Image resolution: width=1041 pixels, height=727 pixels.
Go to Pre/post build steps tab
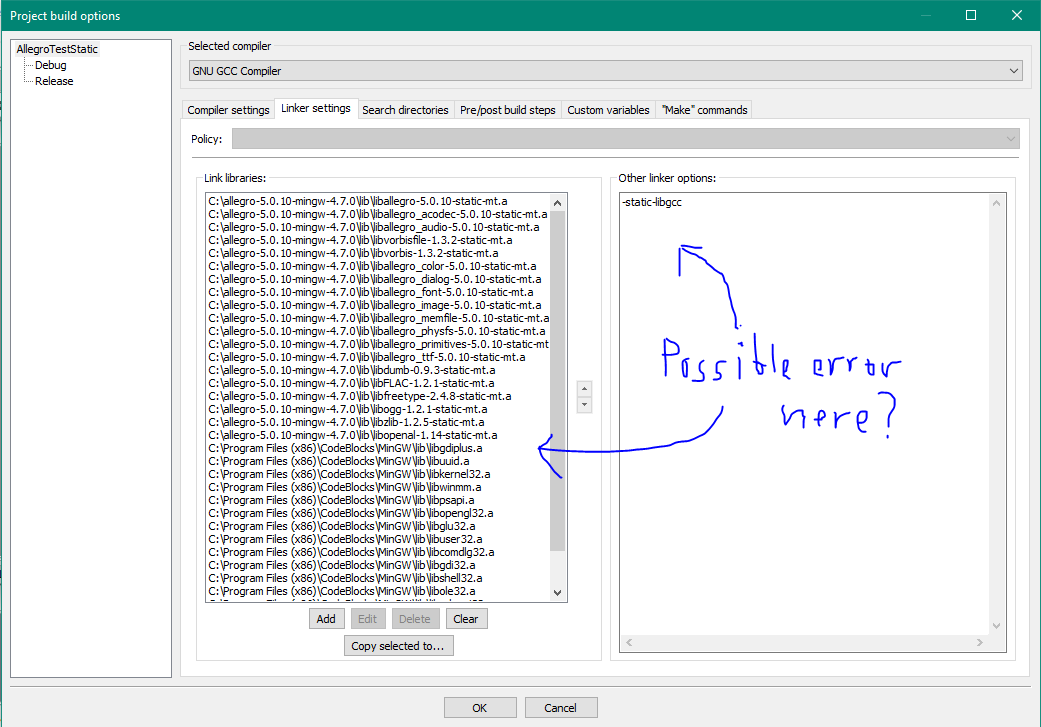coord(507,110)
